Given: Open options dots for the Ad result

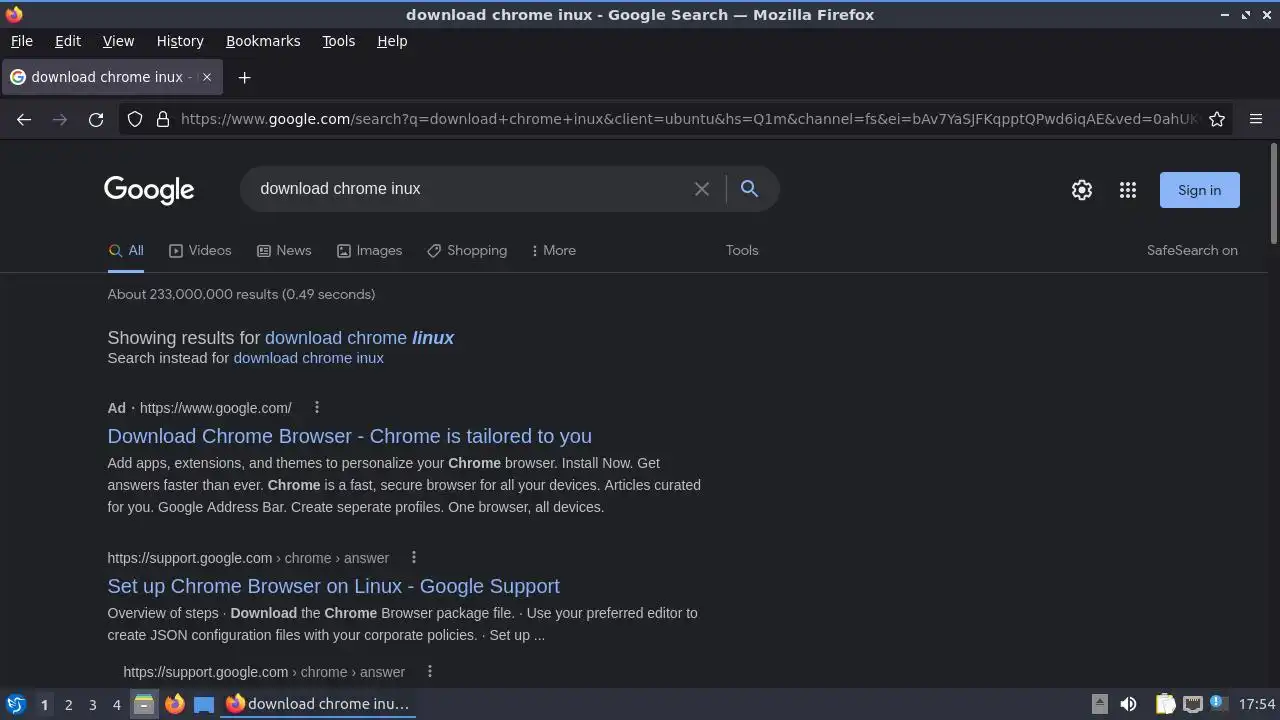Looking at the screenshot, I should [x=317, y=407].
